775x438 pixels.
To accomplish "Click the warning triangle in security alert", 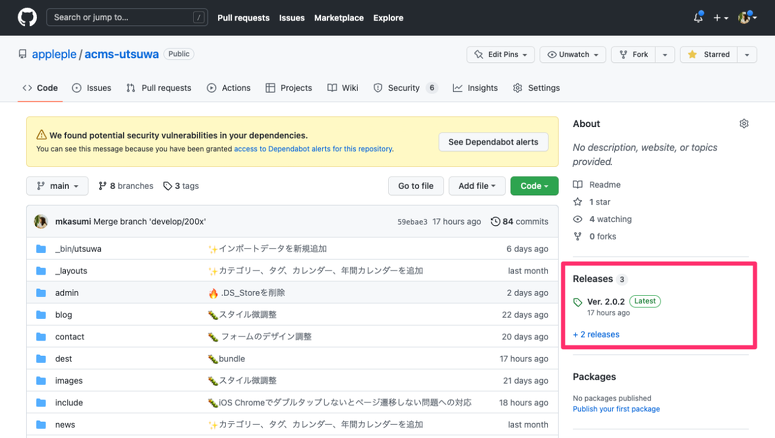I will click(42, 134).
